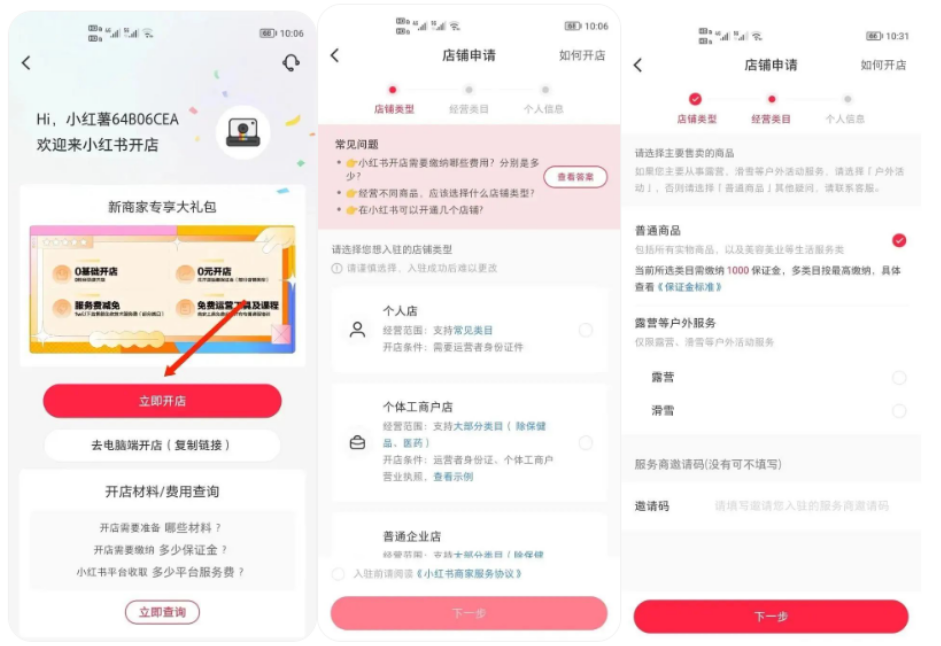Tap 查看答案 in FAQ section
The image size is (941, 646).
575,177
